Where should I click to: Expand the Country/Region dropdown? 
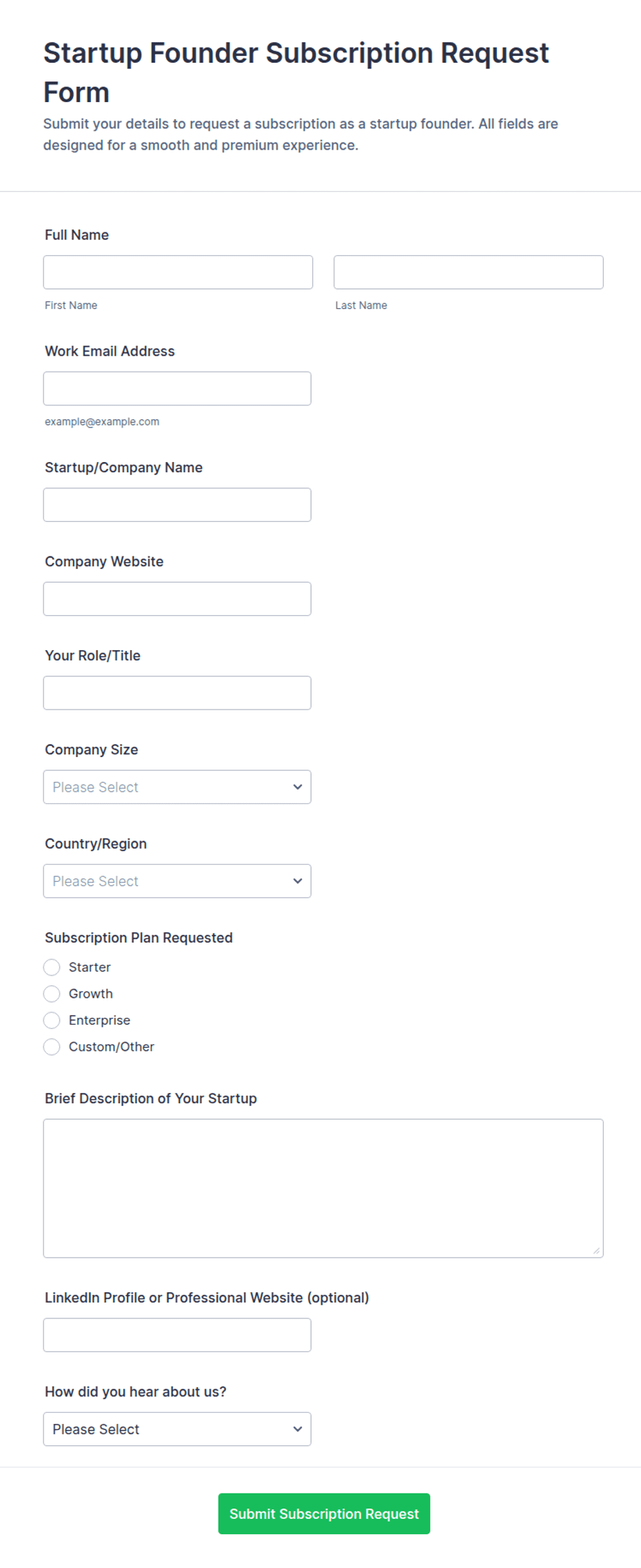click(x=177, y=881)
